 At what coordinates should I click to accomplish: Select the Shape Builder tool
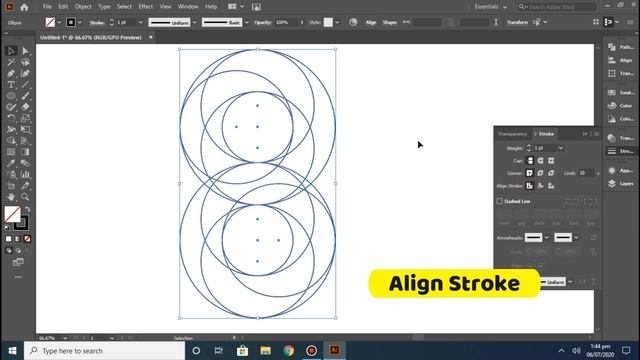(x=11, y=141)
